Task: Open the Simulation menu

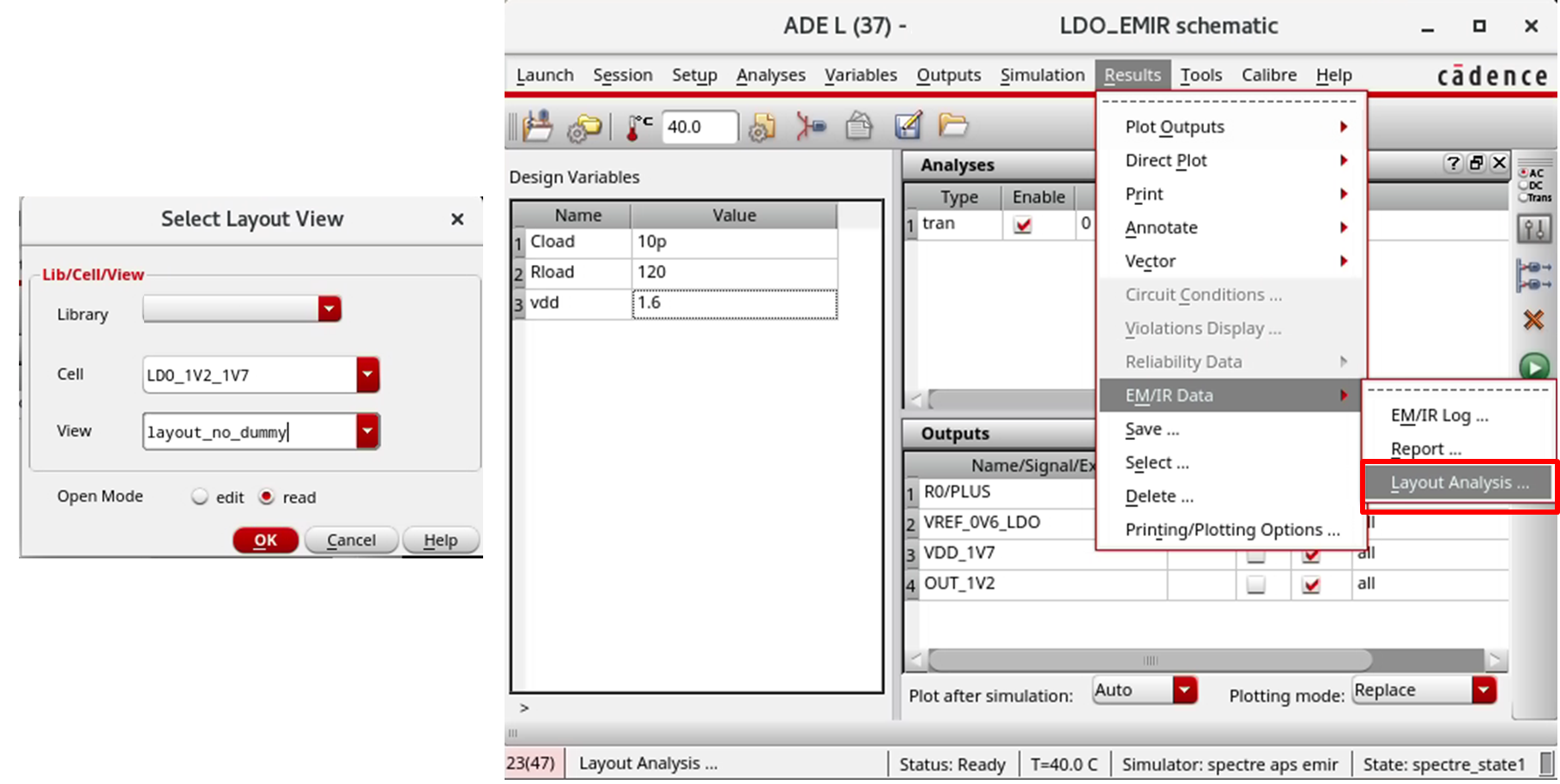Action: [1042, 75]
